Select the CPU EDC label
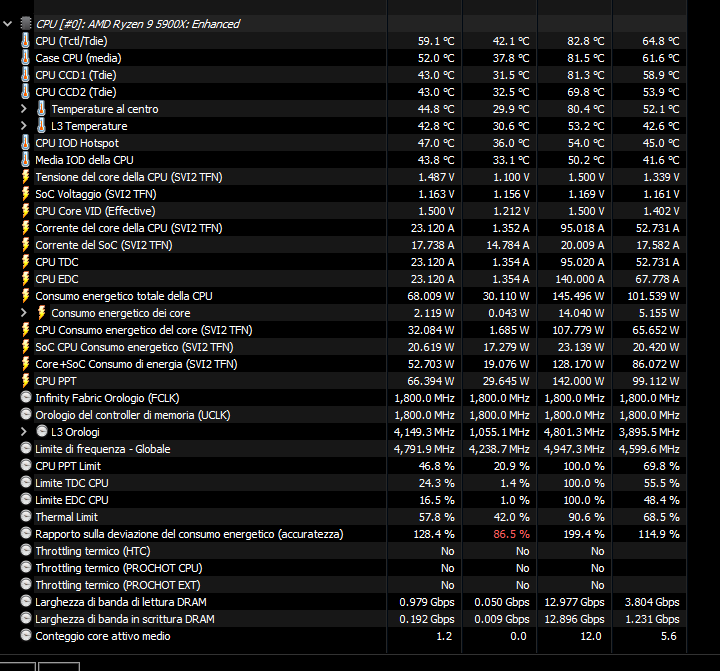Viewport: 720px width, 671px height. [56, 279]
